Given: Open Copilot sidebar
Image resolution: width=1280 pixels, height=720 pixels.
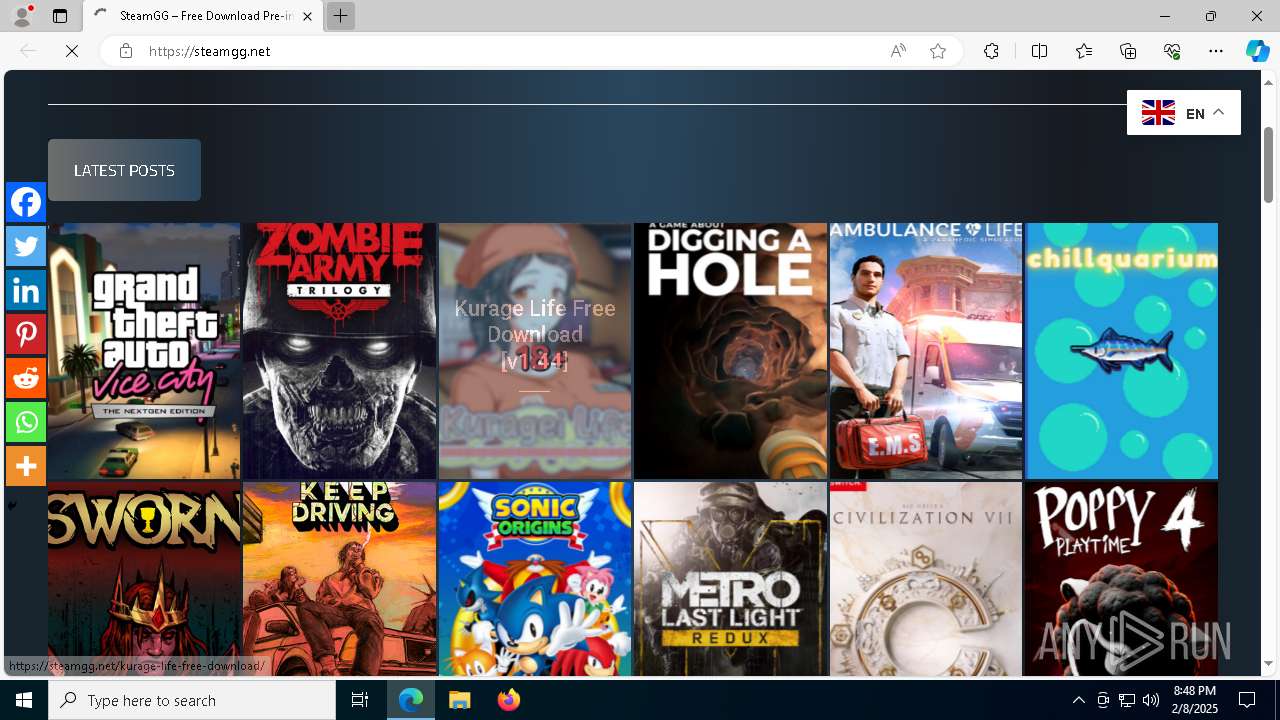Looking at the screenshot, I should tap(1257, 51).
